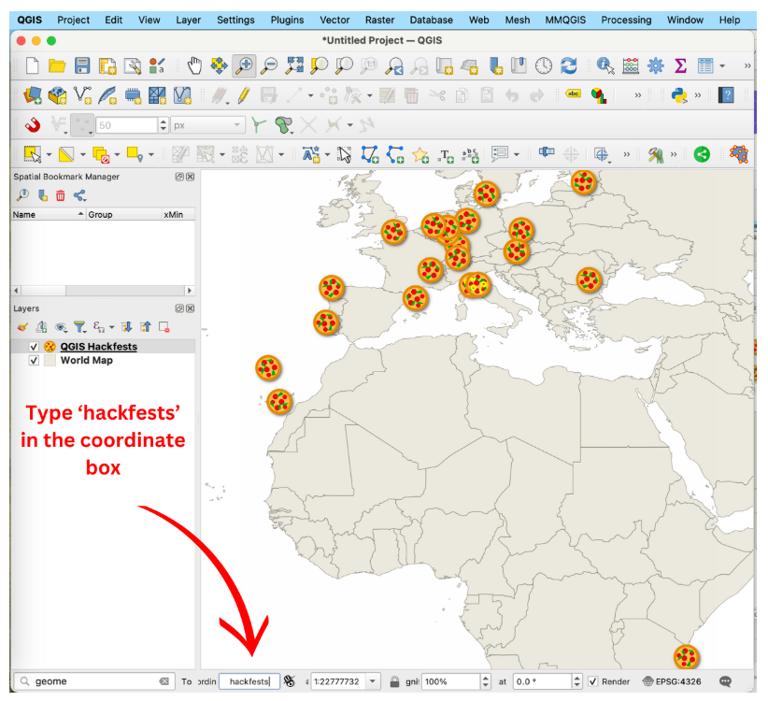The image size is (768, 701).
Task: Open Layer Styling panel brush icon
Action: [x=23, y=327]
